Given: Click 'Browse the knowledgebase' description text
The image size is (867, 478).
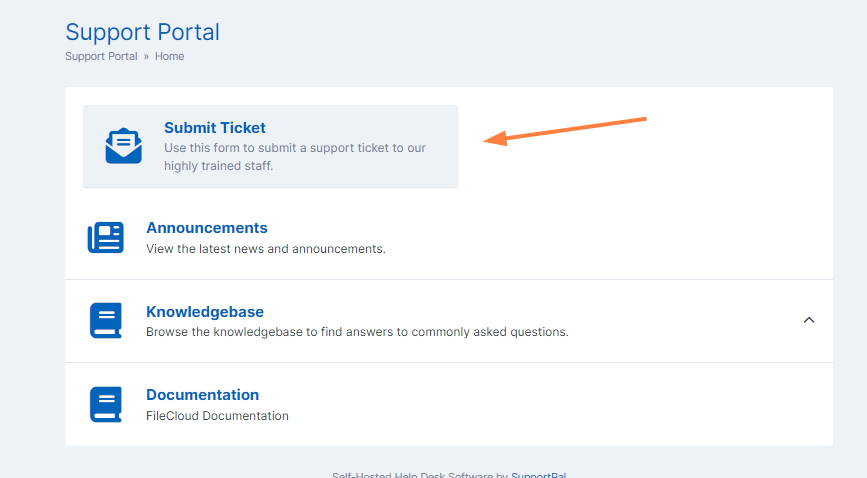Looking at the screenshot, I should (357, 332).
